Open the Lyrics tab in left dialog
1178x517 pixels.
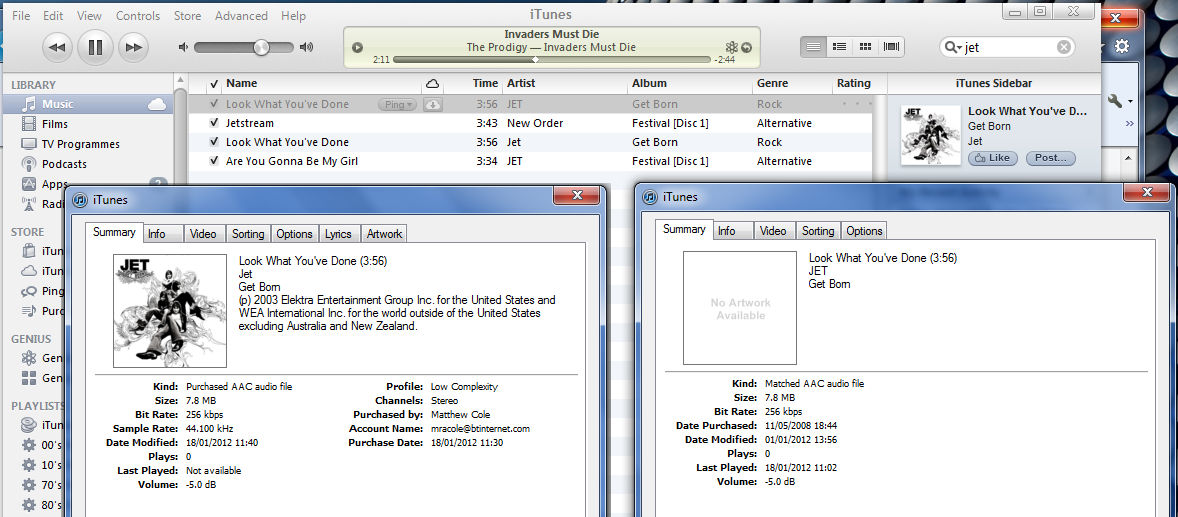tap(338, 234)
